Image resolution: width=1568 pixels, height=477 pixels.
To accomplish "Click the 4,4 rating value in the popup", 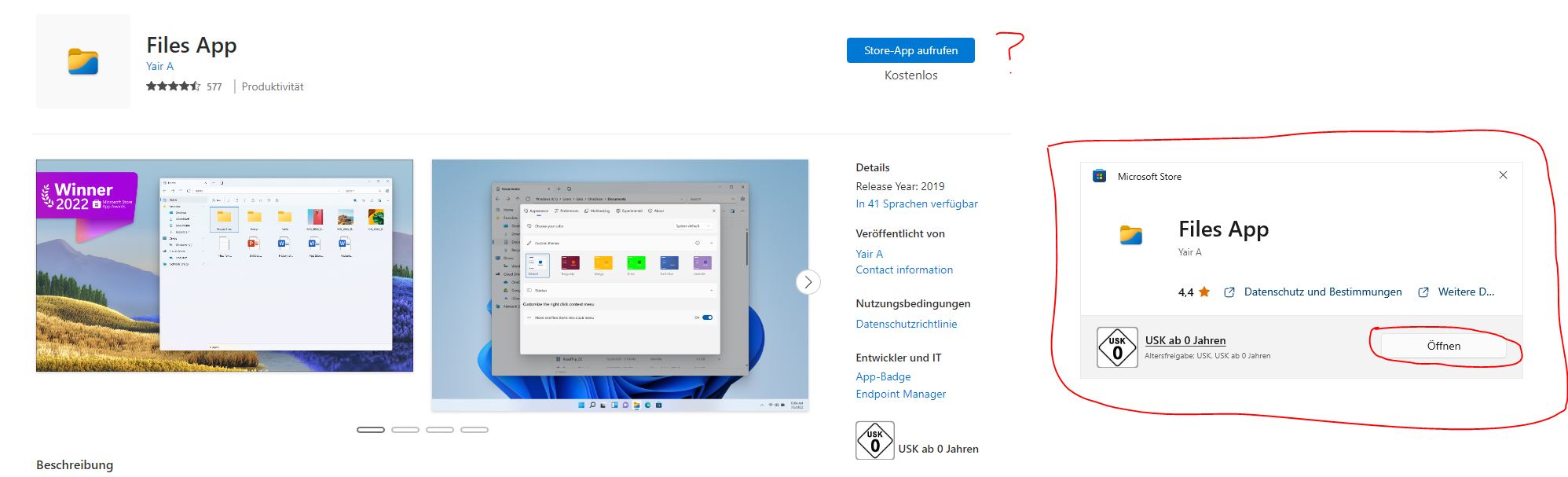I will [x=1185, y=292].
